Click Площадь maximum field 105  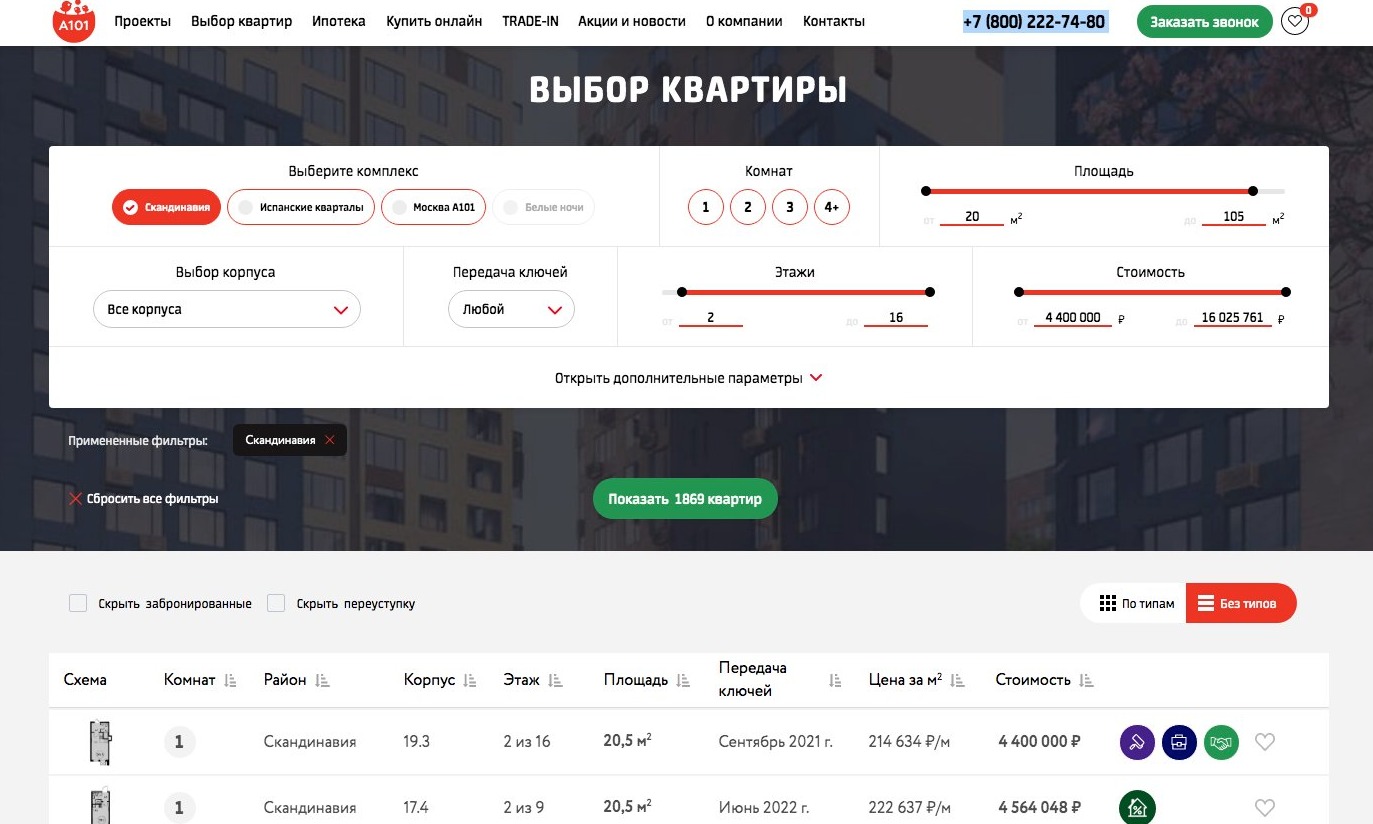tap(1234, 217)
